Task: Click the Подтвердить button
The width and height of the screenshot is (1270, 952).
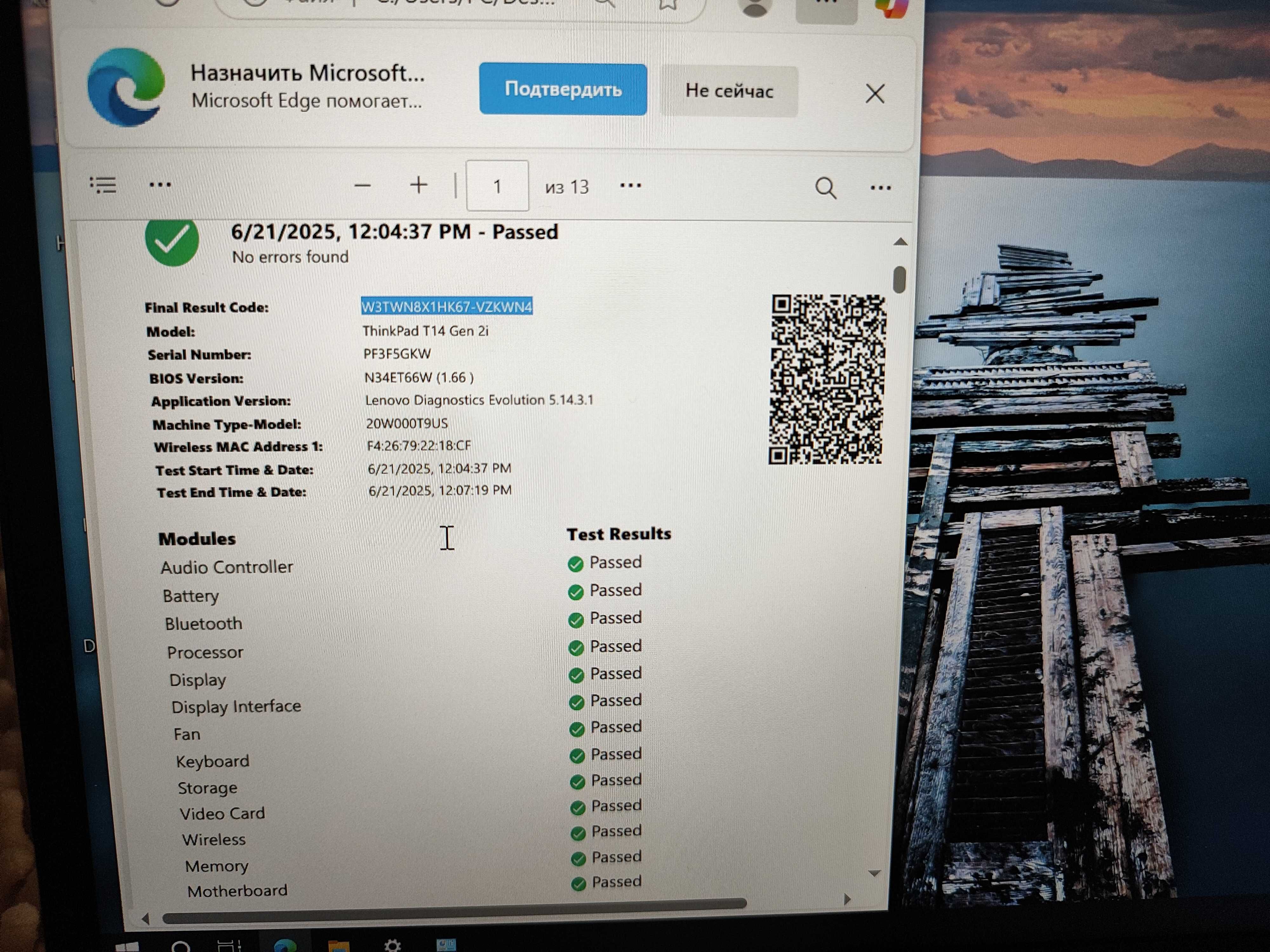Action: tap(563, 89)
